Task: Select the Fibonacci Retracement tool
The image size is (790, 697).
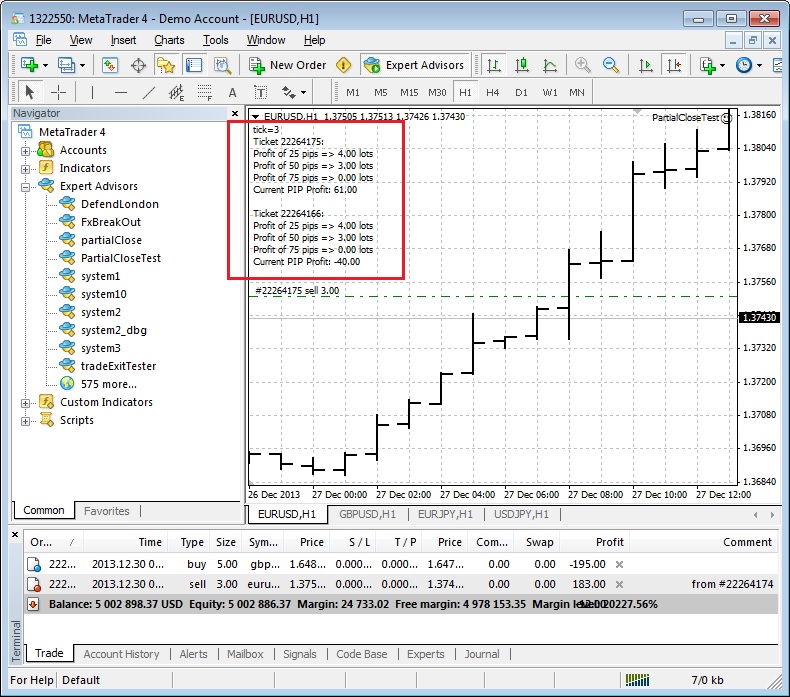Action: coord(205,92)
